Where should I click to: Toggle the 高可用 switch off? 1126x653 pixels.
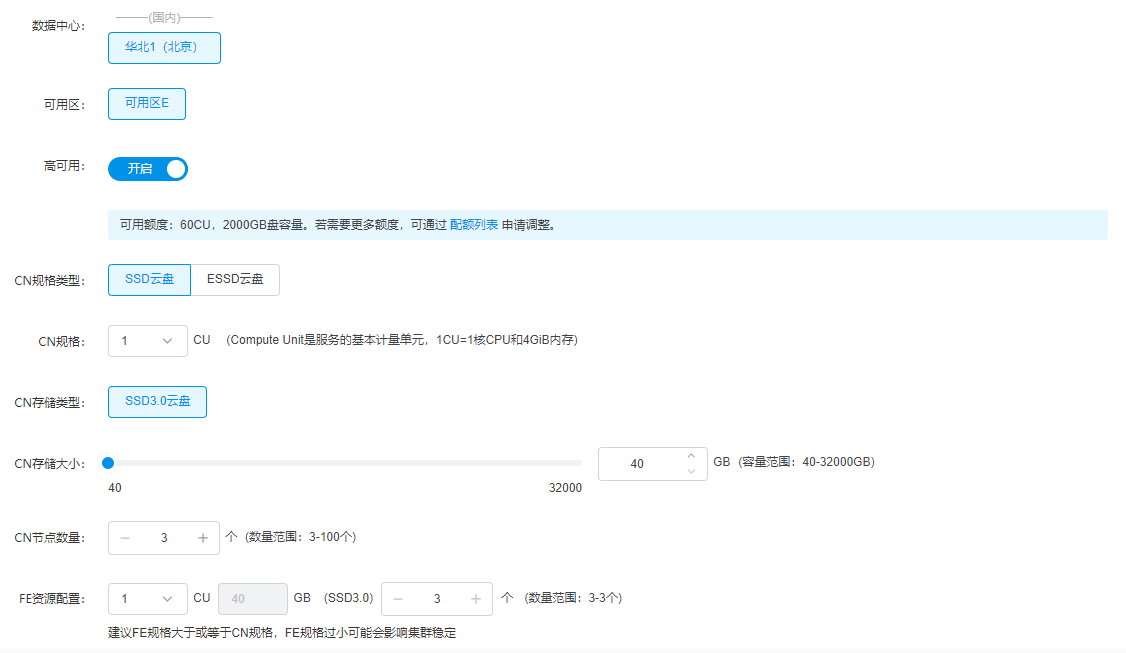click(148, 169)
